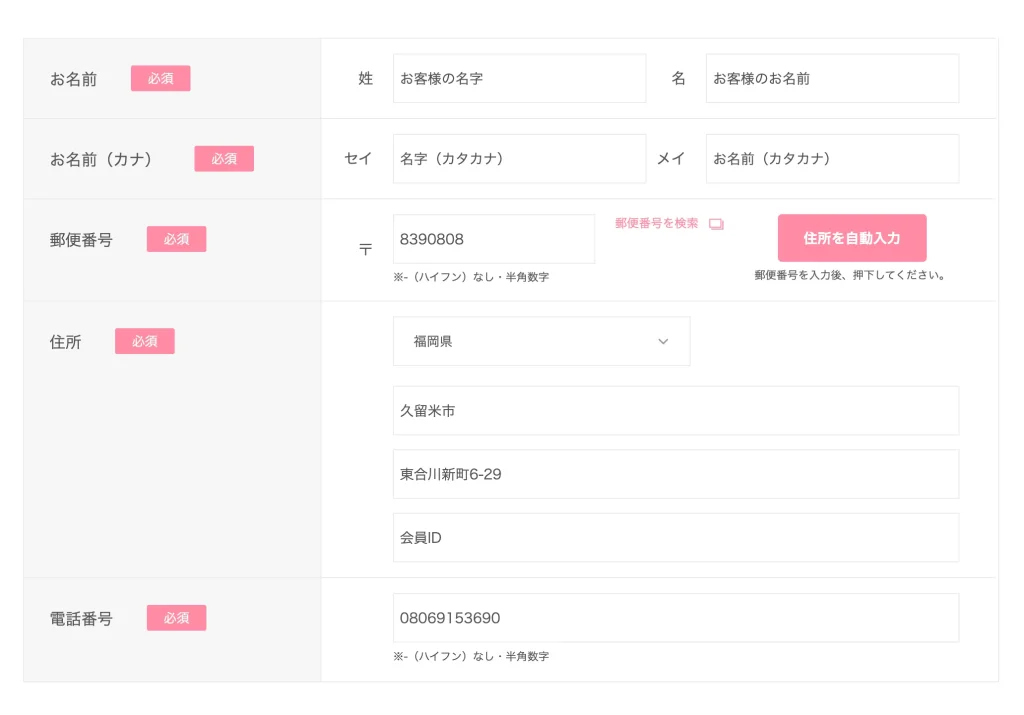Select the postal code field containing 8390808

[493, 239]
